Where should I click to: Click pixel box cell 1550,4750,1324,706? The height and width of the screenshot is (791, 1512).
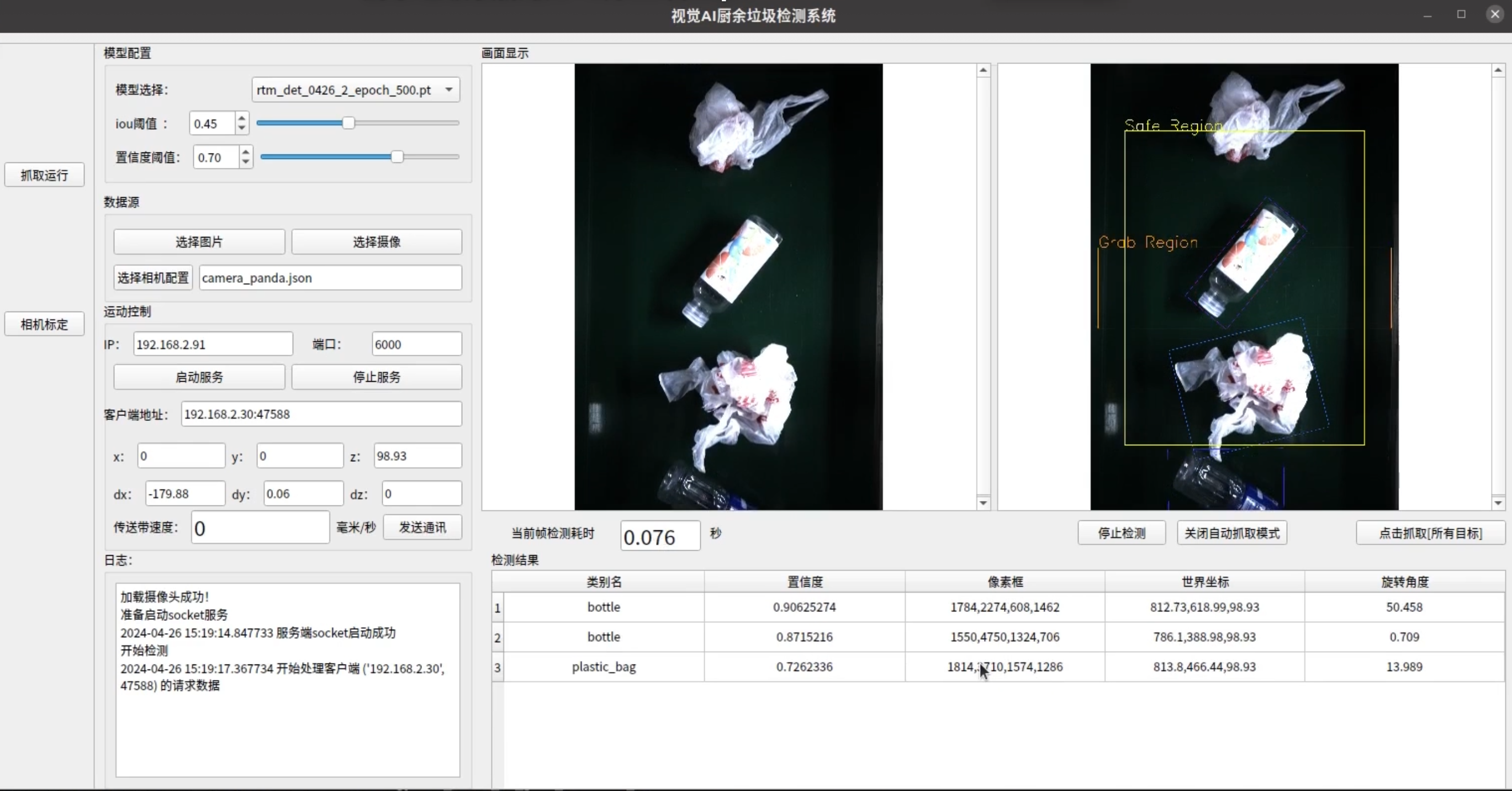click(x=1005, y=637)
